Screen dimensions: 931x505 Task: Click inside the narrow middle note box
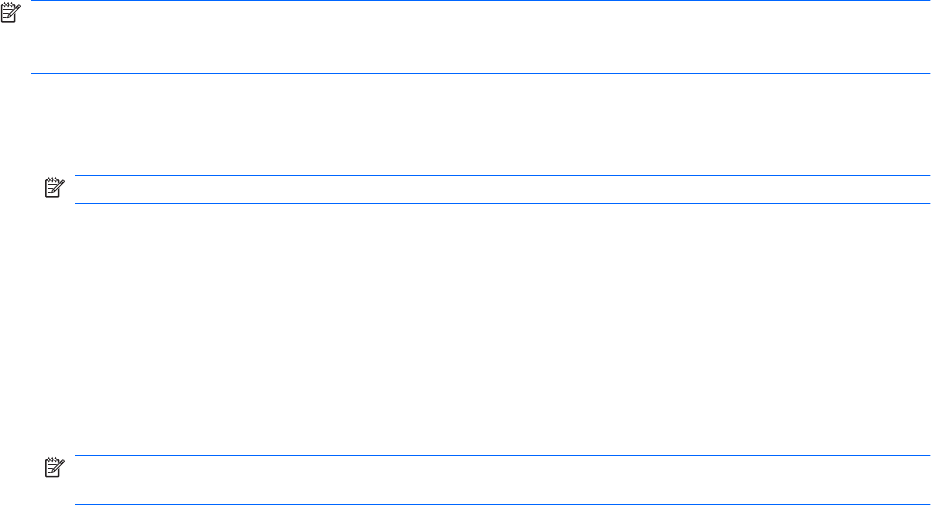tap(500, 190)
